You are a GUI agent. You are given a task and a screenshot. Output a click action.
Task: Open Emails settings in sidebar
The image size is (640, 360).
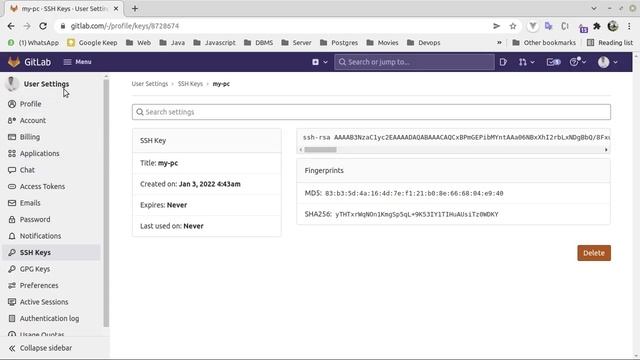pyautogui.click(x=30, y=203)
